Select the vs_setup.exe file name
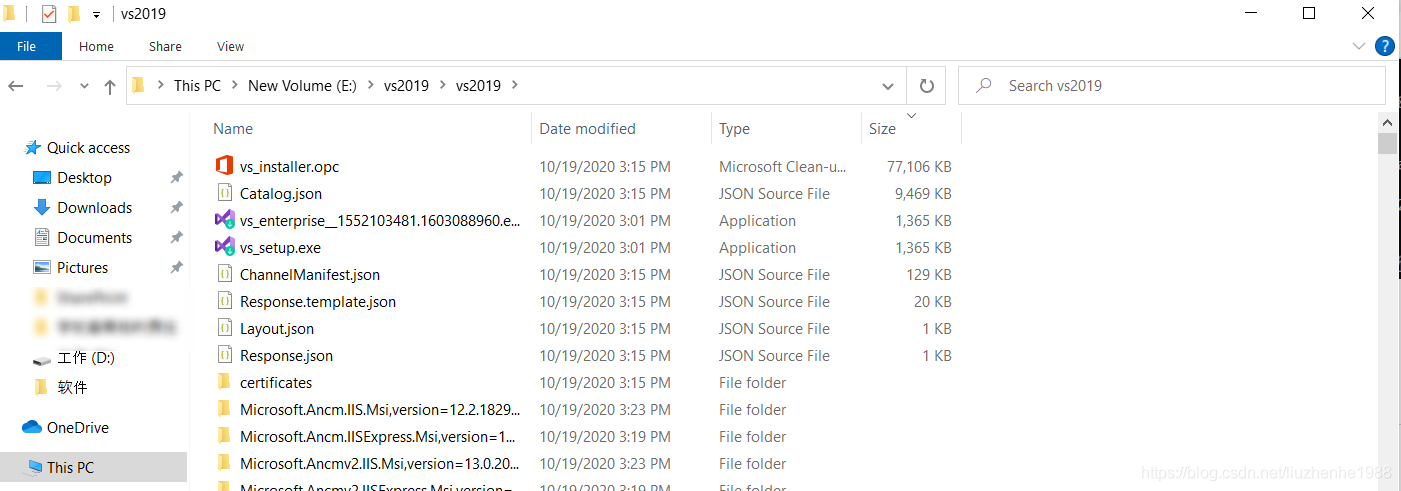The width and height of the screenshot is (1401, 491). pos(280,248)
